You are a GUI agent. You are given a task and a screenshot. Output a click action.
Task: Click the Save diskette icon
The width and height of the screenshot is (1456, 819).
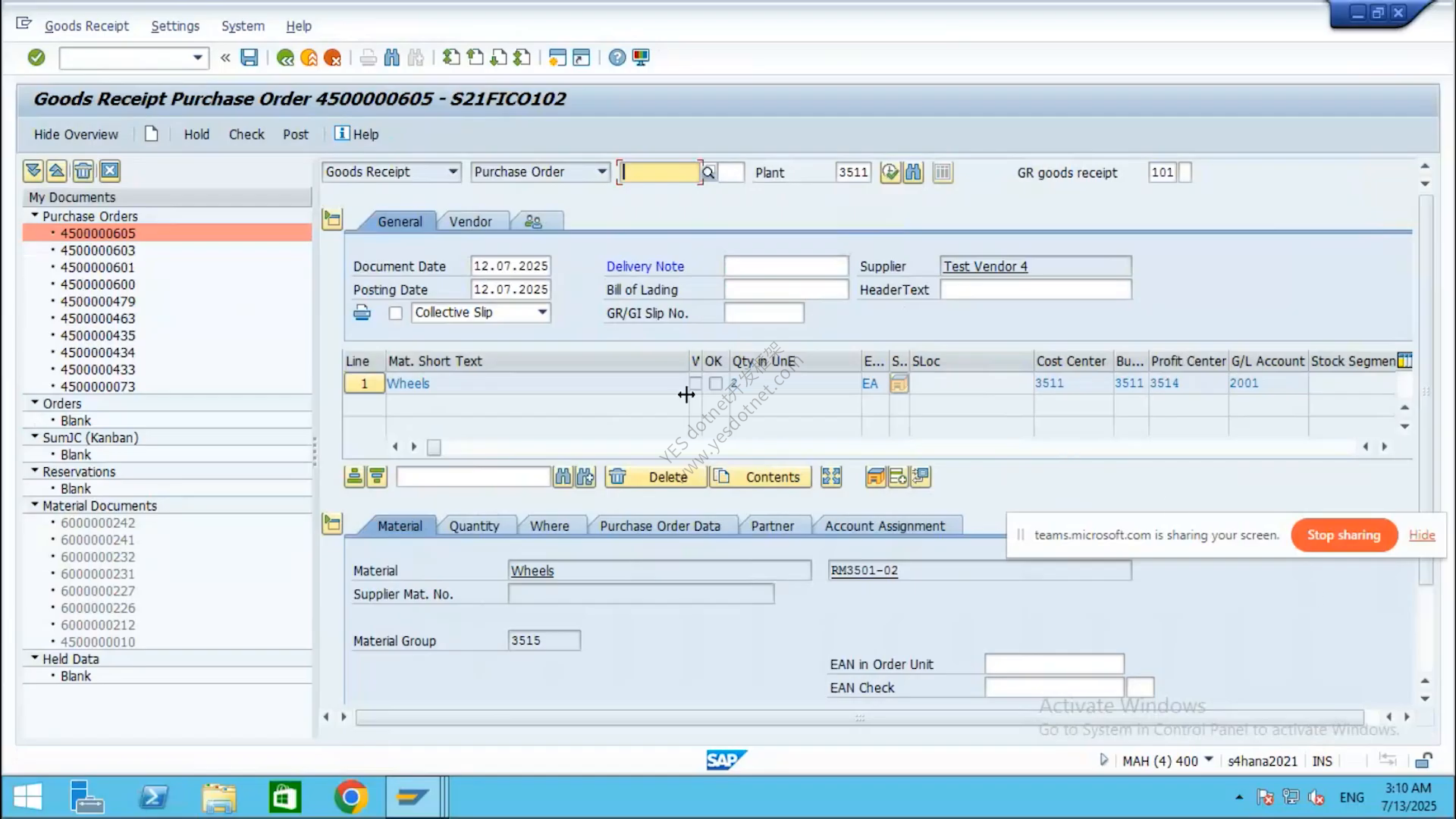[249, 58]
